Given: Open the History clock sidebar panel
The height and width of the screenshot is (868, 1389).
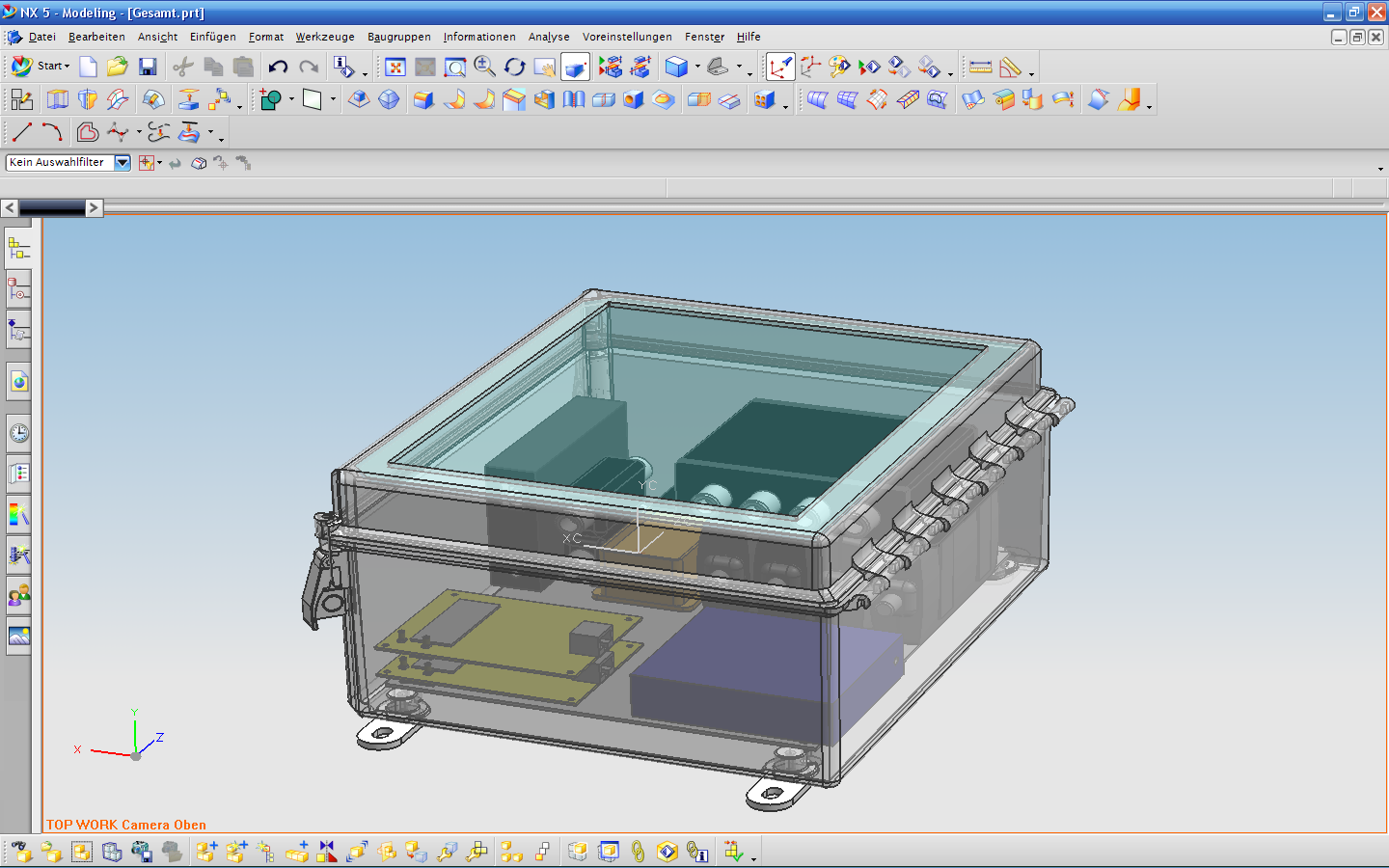Looking at the screenshot, I should click(18, 433).
